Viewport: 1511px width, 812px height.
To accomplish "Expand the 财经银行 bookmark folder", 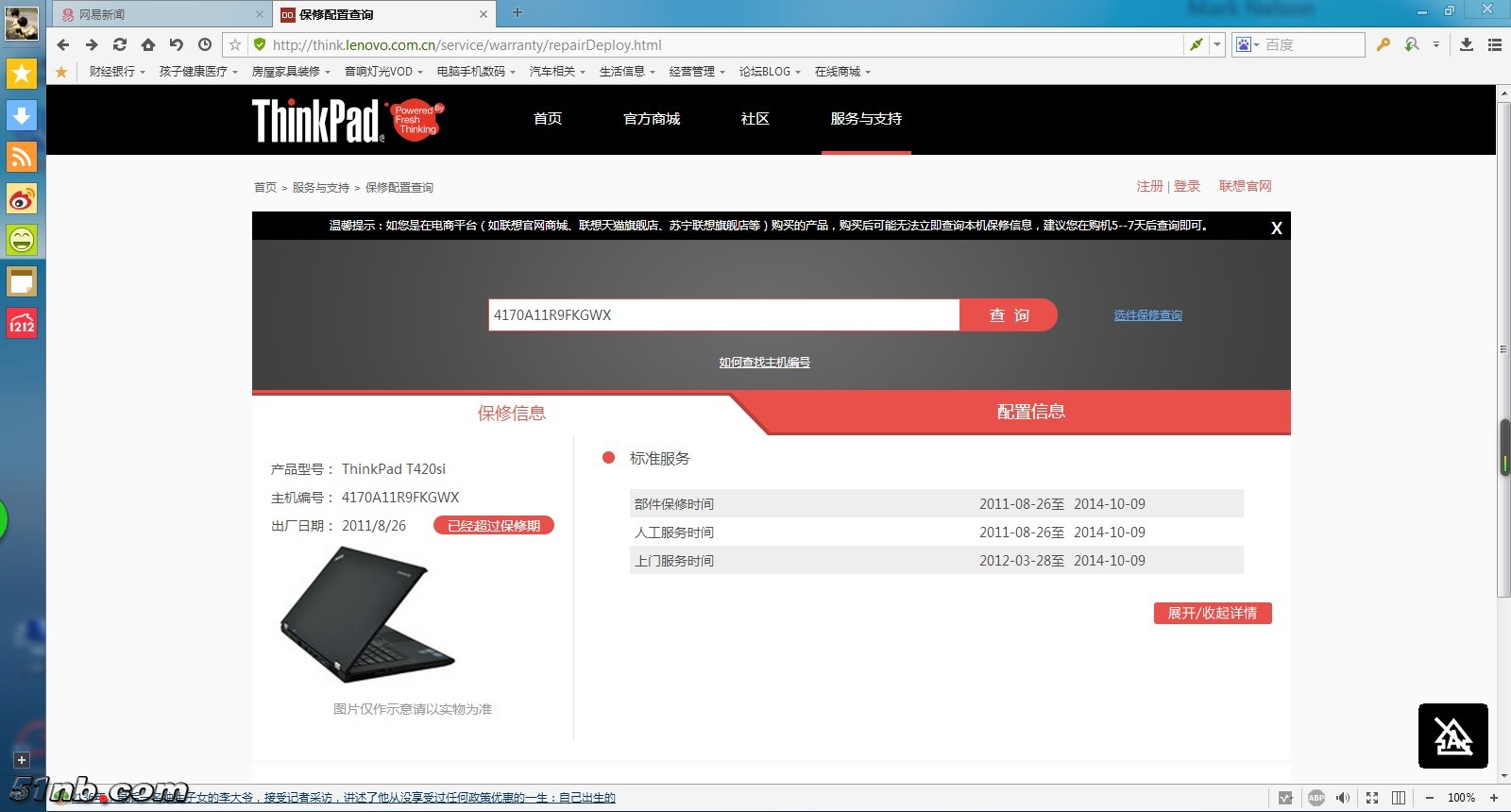I will 117,72.
